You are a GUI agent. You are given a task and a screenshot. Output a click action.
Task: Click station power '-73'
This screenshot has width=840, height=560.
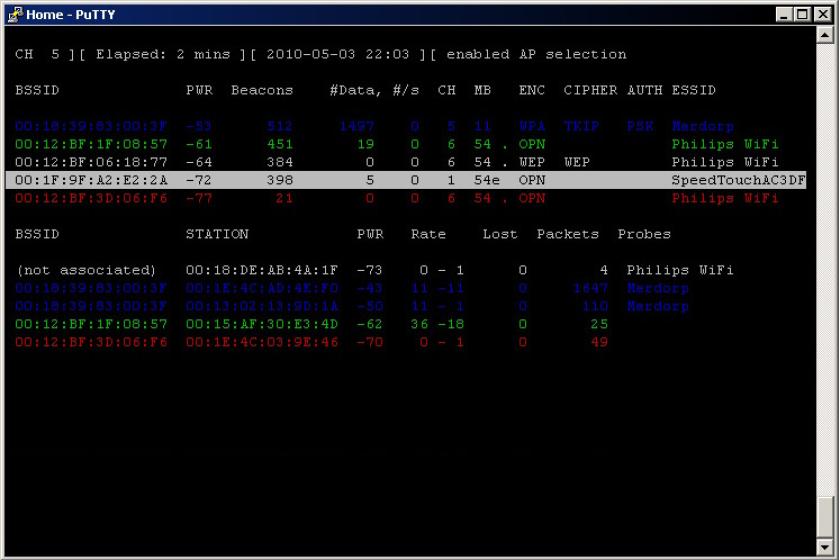(x=370, y=270)
